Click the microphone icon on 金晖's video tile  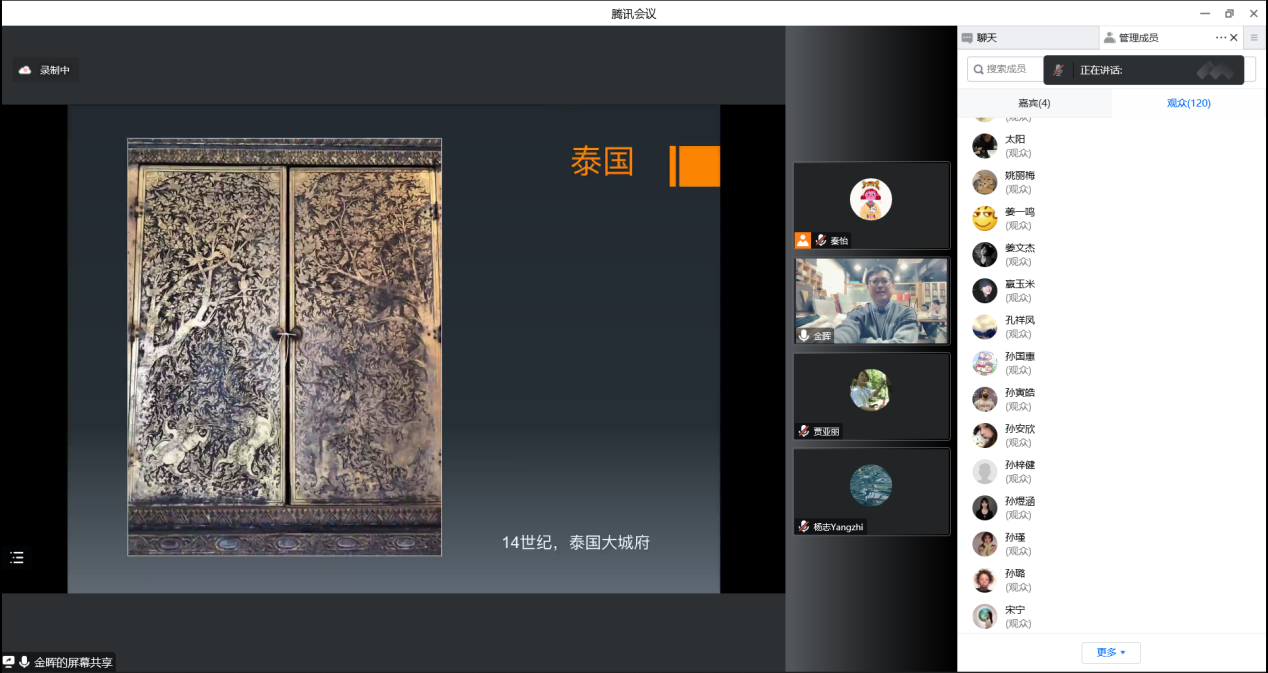(803, 336)
